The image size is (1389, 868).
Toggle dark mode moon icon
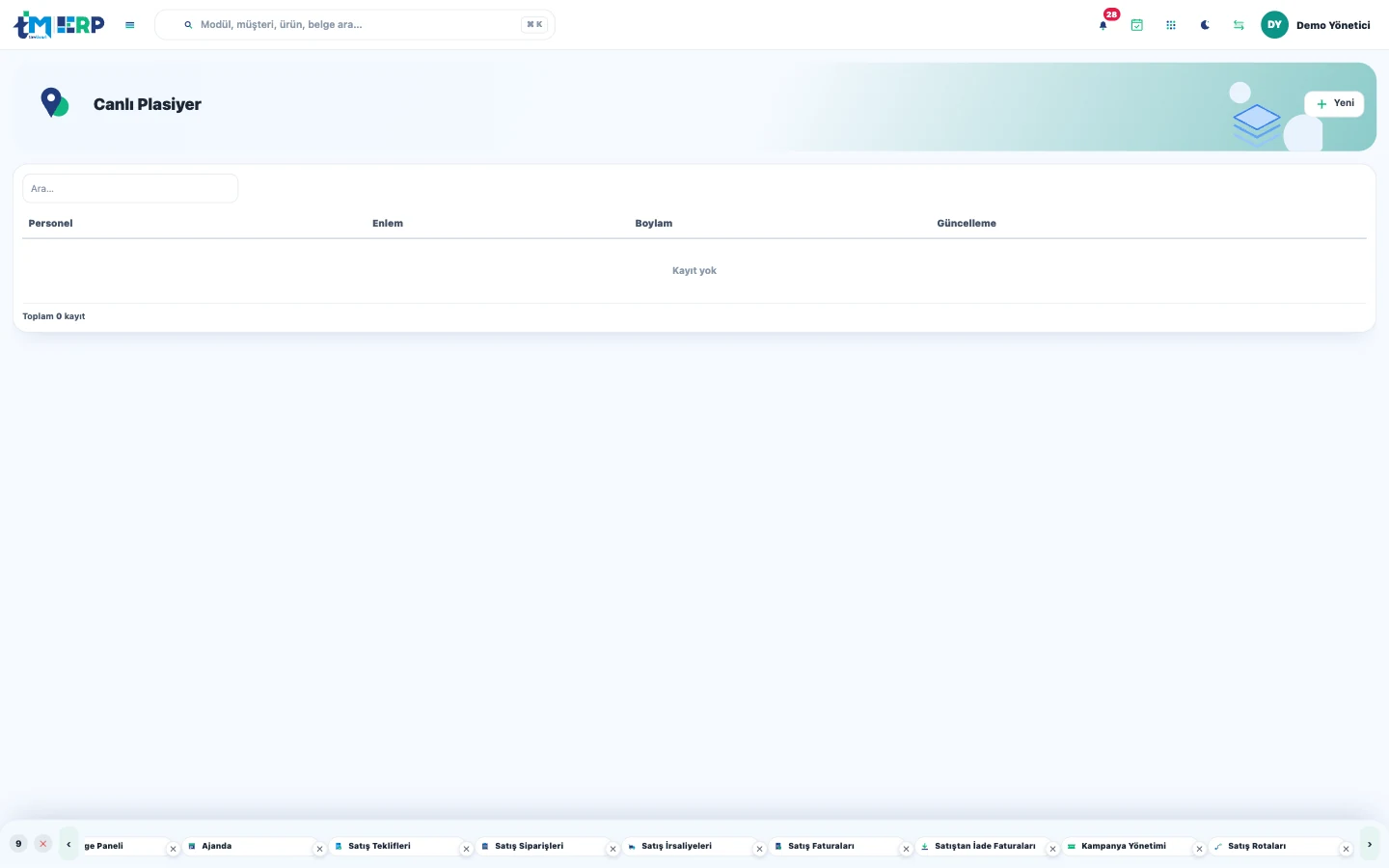(1205, 25)
